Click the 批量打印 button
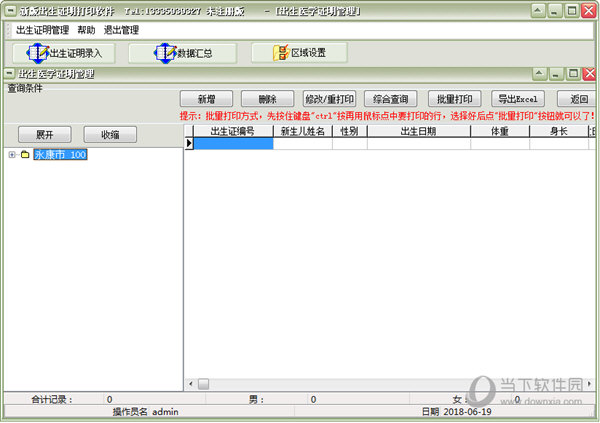The width and height of the screenshot is (600, 423). 455,99
